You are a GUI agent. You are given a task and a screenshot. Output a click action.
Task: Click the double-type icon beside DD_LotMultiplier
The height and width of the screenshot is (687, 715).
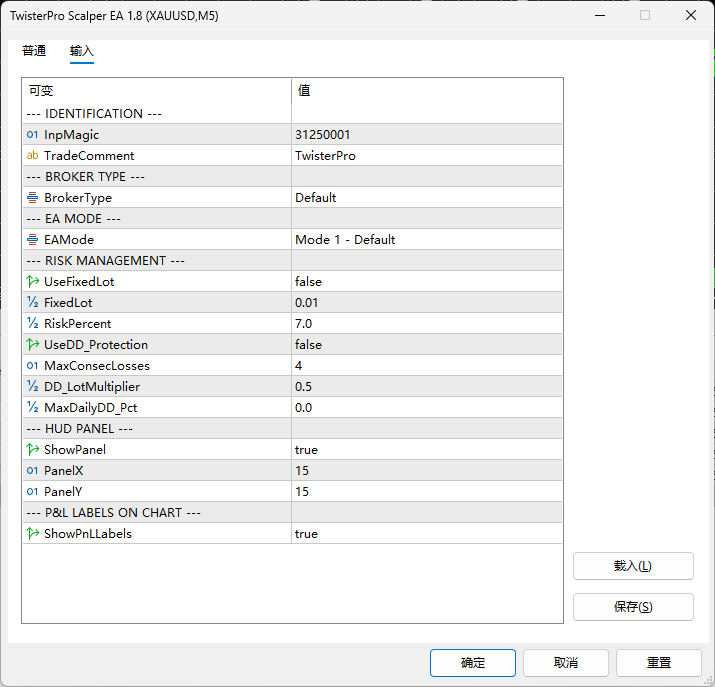coord(32,387)
